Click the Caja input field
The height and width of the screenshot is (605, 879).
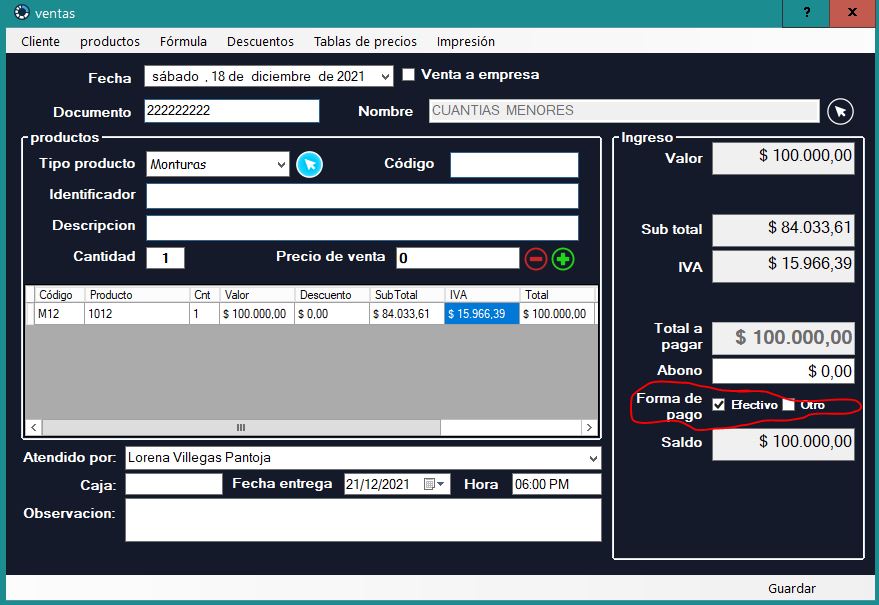174,484
